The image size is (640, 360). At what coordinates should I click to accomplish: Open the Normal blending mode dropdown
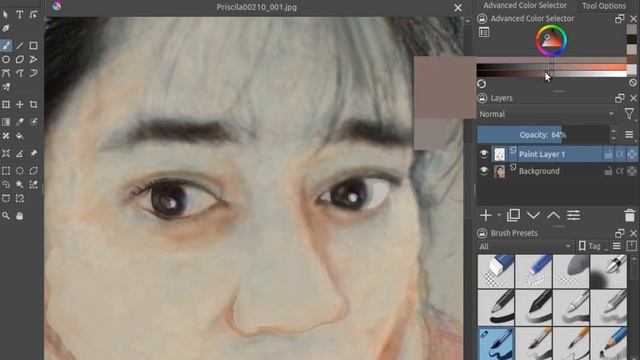tap(547, 114)
